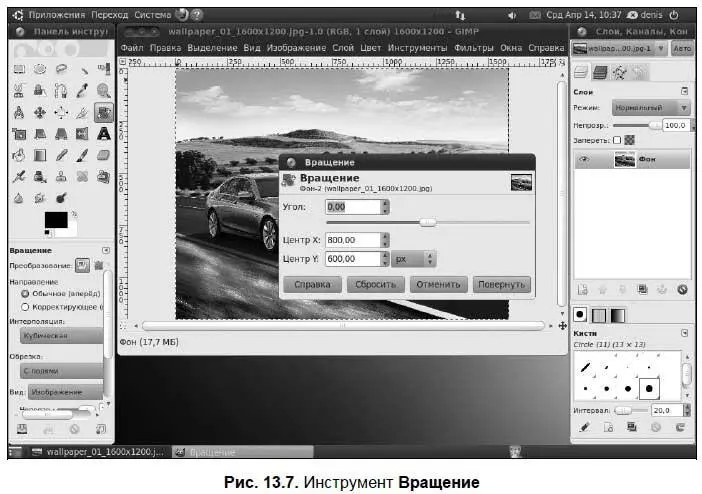Toggle the alpha channel lock icon
Screen dimensions: 702x494
click(629, 140)
